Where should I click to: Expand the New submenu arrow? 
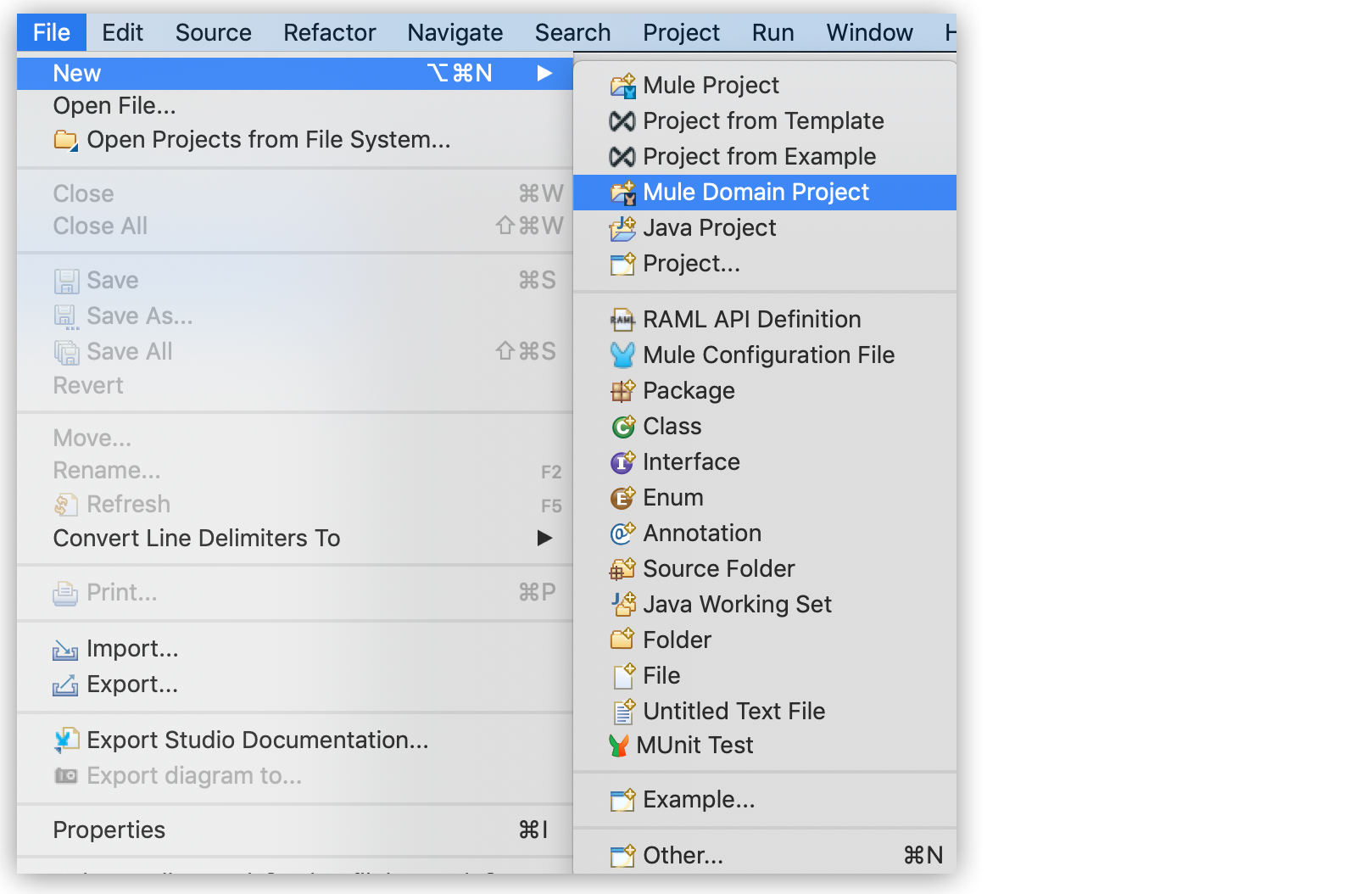[x=545, y=73]
